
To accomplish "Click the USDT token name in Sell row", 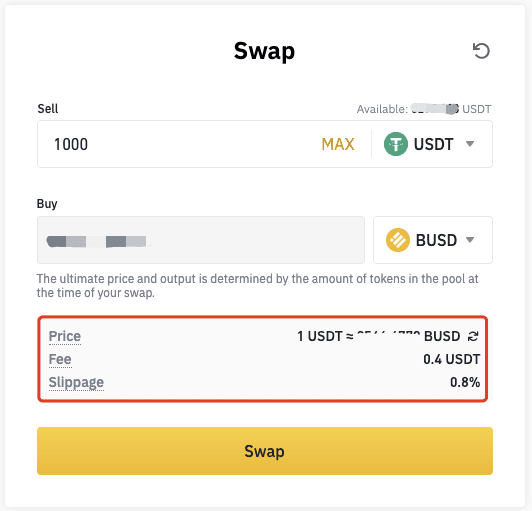I will click(434, 144).
